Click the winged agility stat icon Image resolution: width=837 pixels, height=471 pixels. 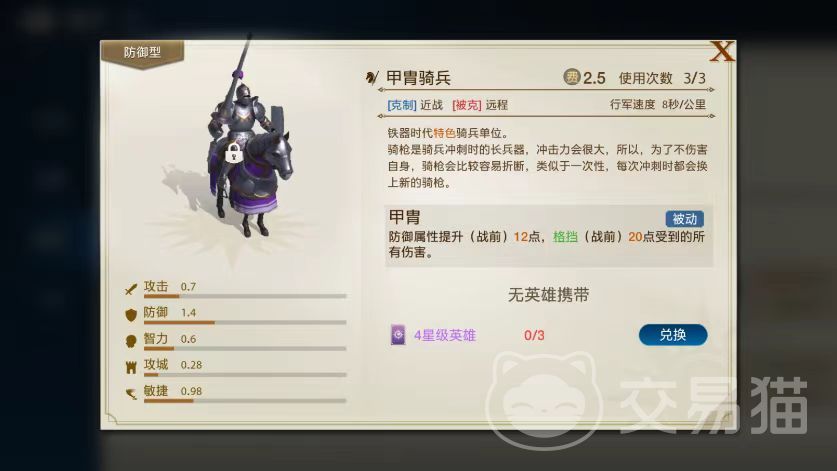[x=131, y=394]
